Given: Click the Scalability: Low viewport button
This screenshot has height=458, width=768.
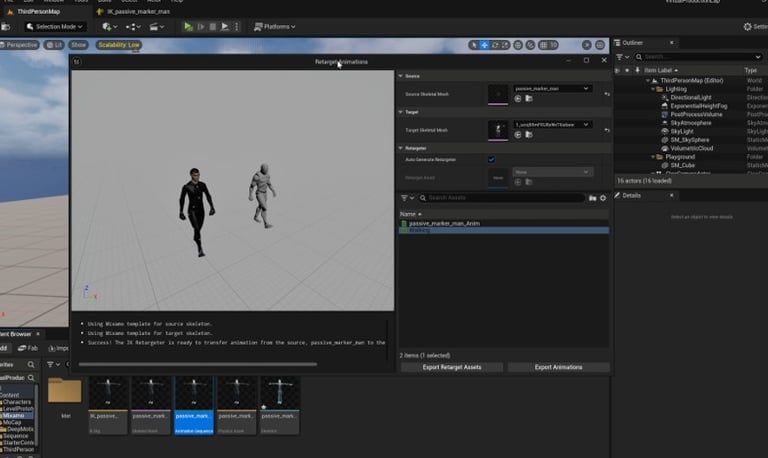Looking at the screenshot, I should [x=119, y=45].
